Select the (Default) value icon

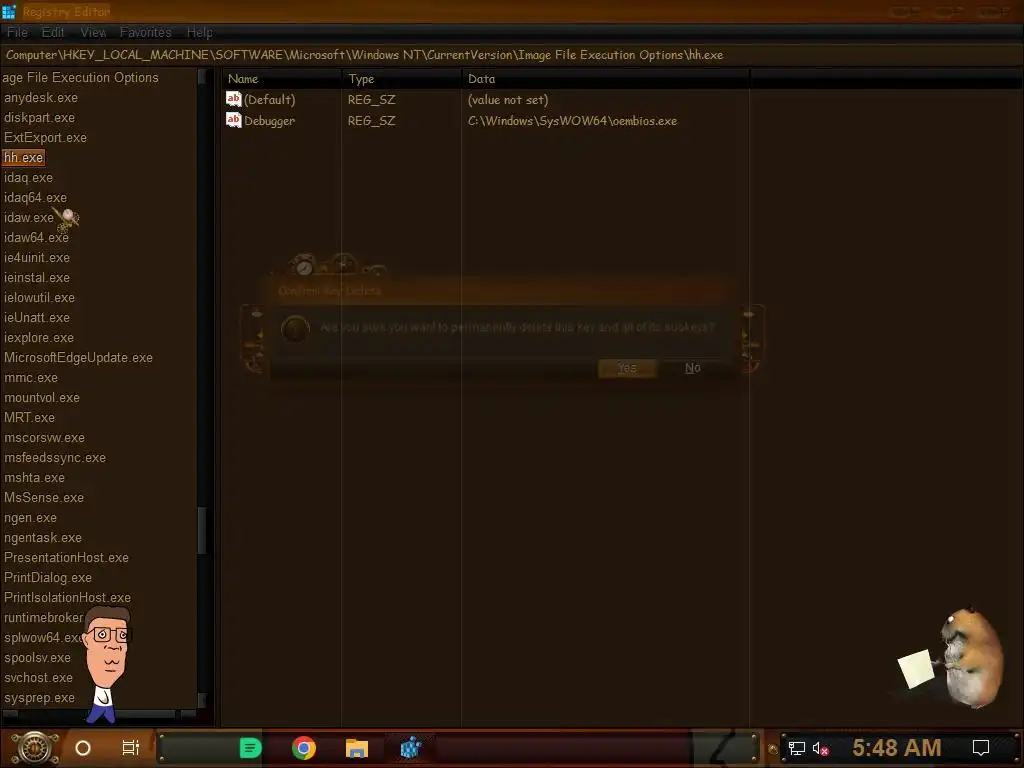233,99
